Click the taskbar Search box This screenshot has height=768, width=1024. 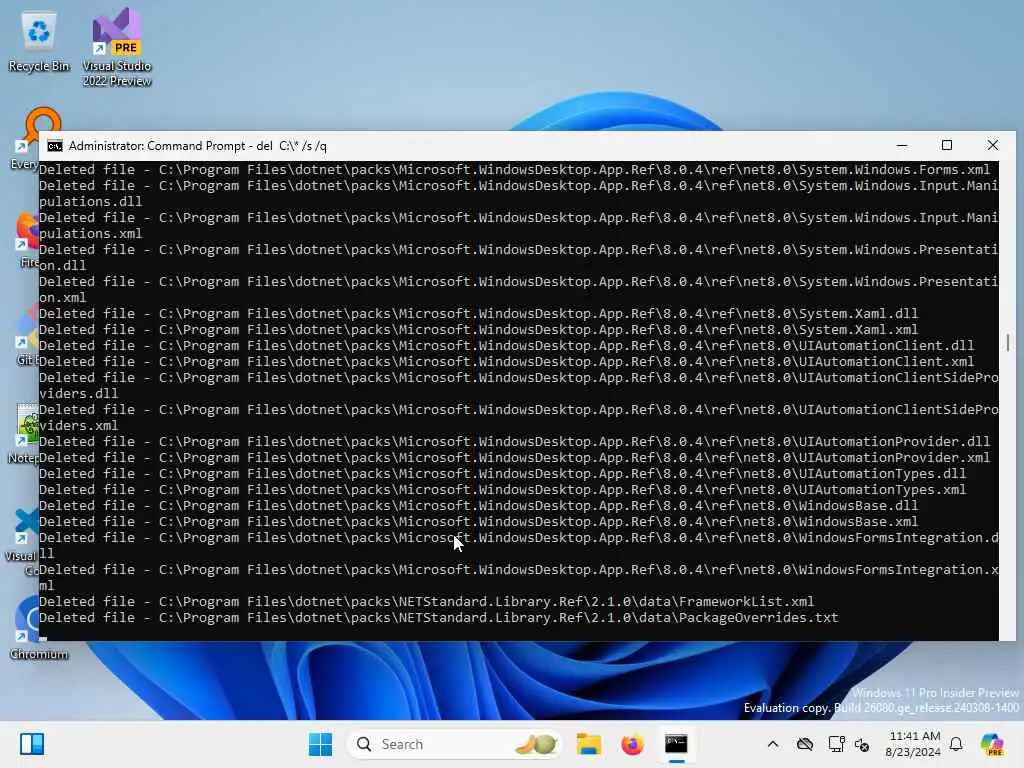pyautogui.click(x=455, y=744)
